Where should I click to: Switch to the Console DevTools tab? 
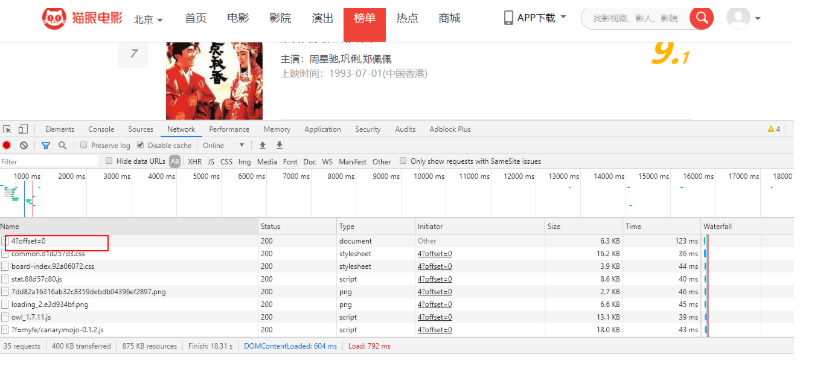(101, 129)
